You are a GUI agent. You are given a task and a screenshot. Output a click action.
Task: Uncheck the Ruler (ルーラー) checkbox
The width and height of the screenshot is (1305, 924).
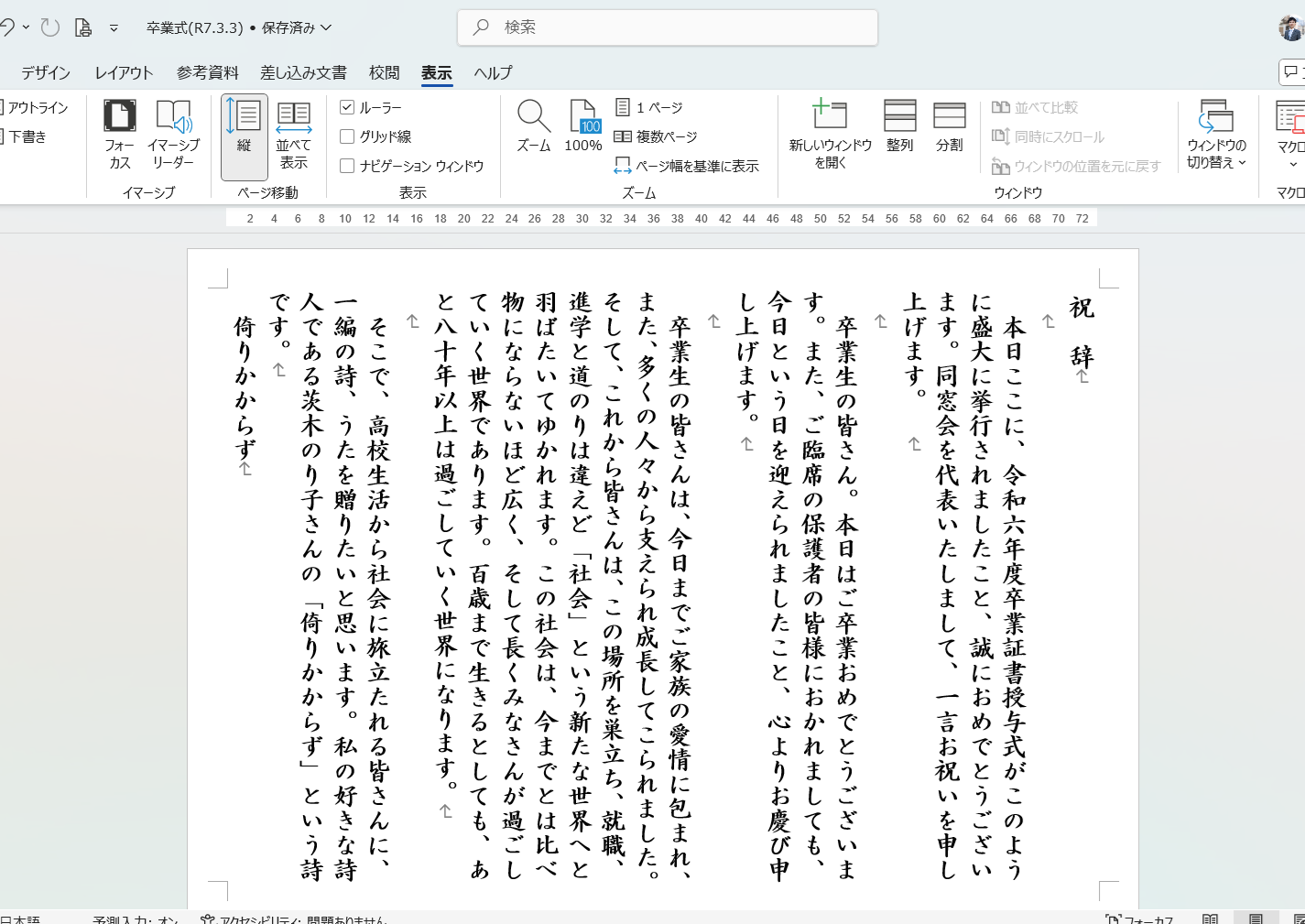coord(347,107)
